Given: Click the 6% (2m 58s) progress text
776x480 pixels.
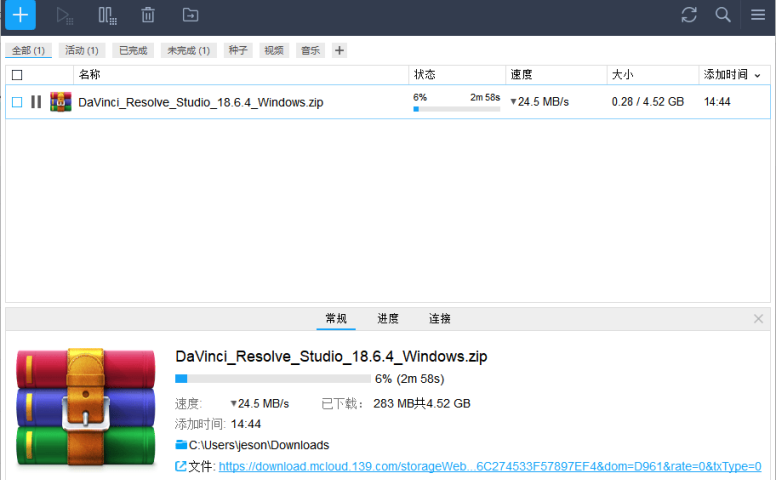Looking at the screenshot, I should pos(409,379).
